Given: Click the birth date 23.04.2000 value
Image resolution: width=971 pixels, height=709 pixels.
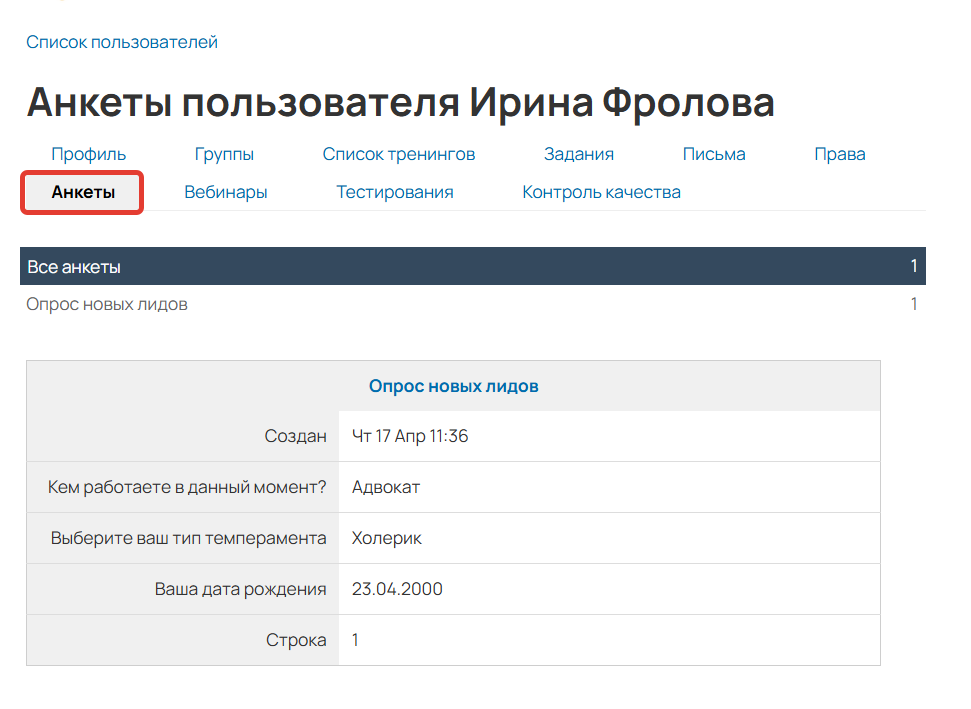Looking at the screenshot, I should (x=397, y=588).
